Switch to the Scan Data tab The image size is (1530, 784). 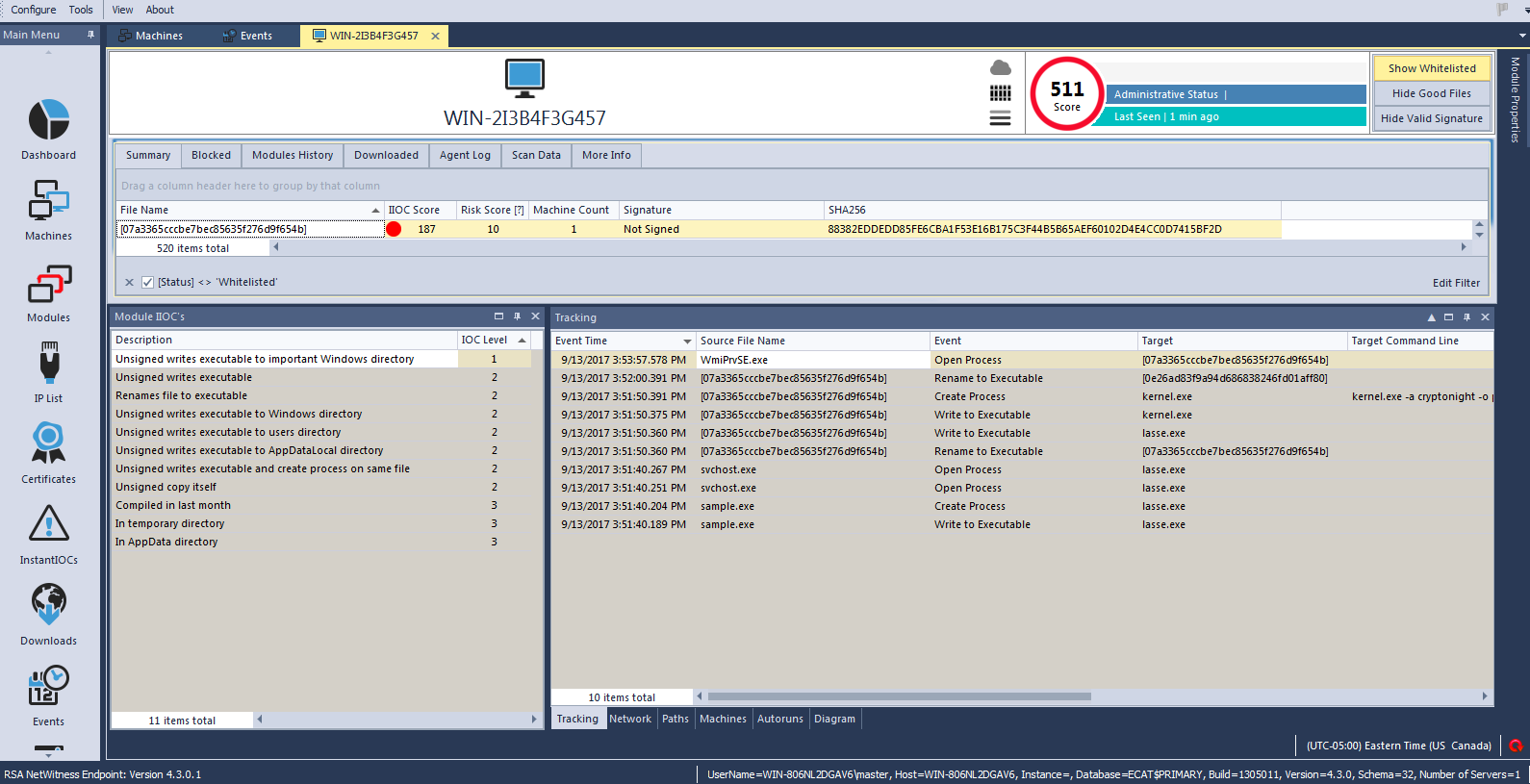tap(536, 155)
